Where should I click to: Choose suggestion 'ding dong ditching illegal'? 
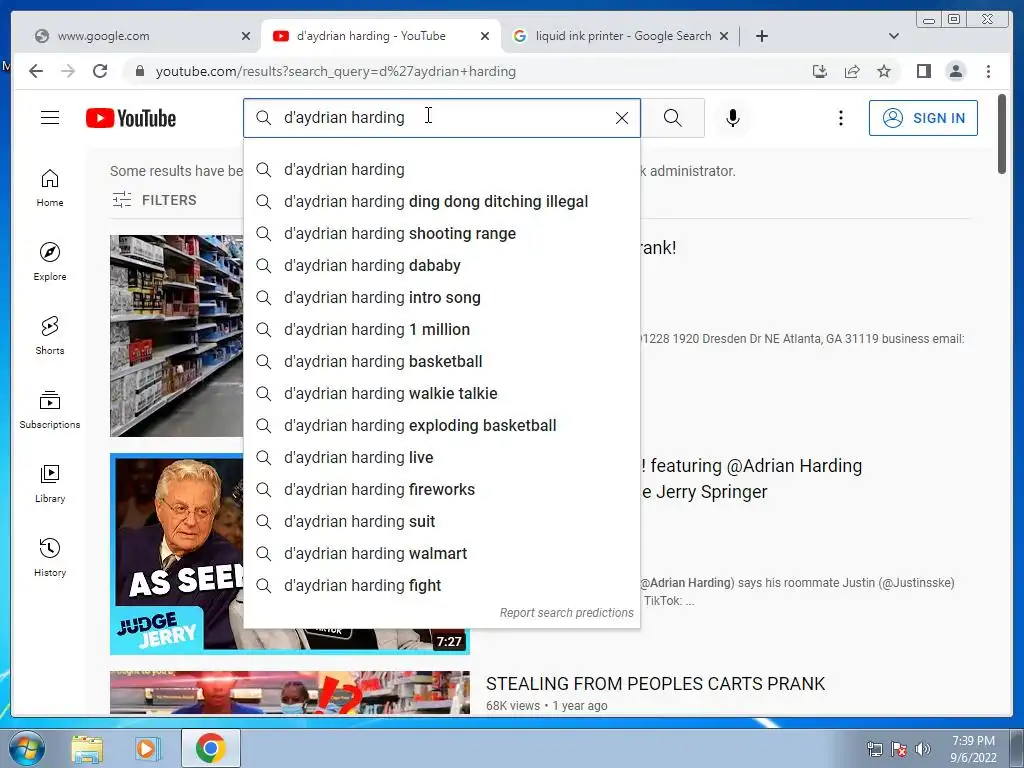click(441, 202)
